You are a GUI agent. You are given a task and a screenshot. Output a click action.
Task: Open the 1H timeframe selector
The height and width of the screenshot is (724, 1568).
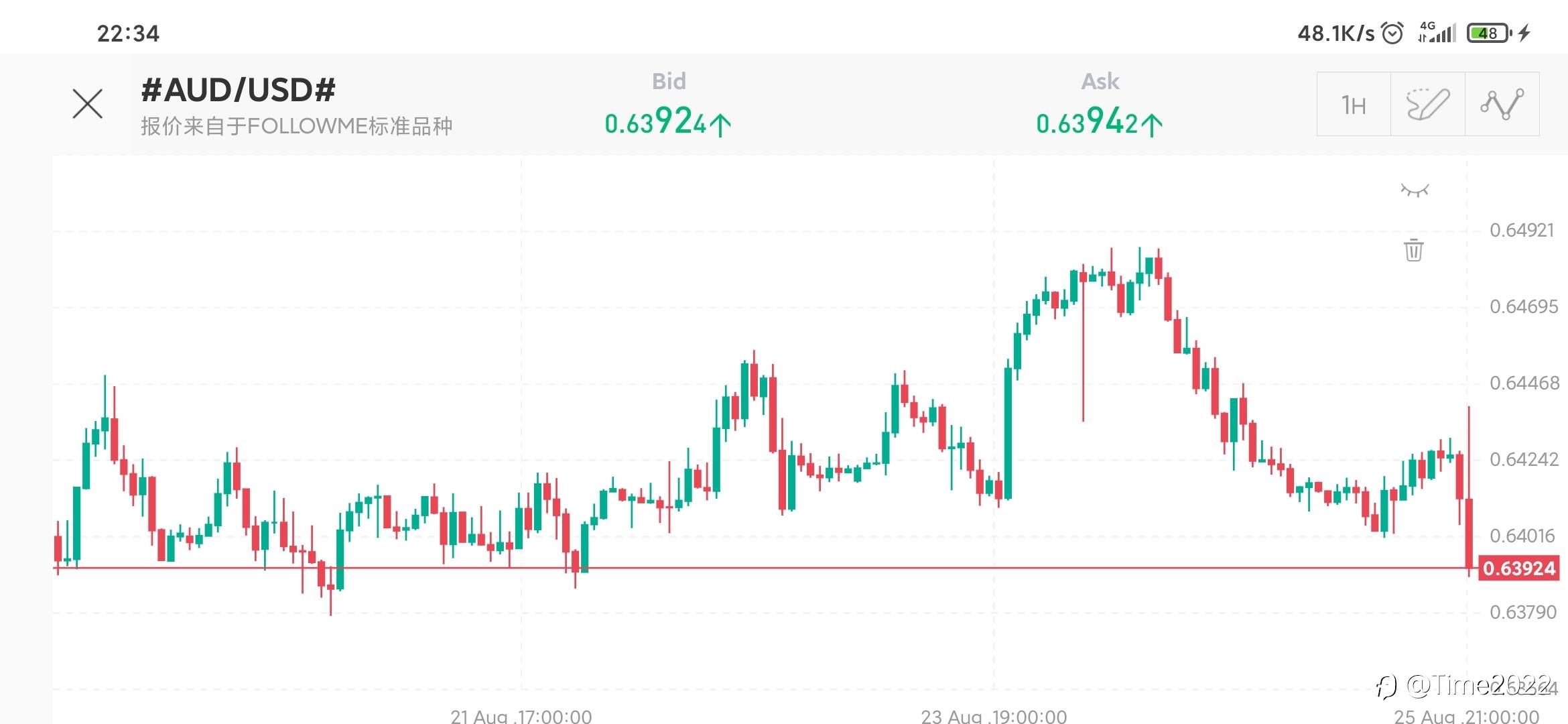click(x=1354, y=105)
